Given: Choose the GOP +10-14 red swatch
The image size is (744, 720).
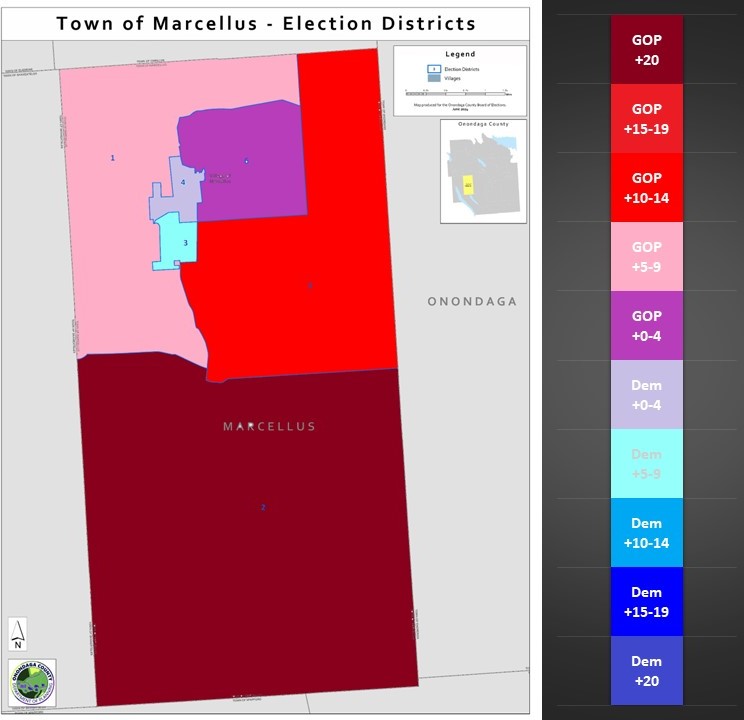Looking at the screenshot, I should [646, 187].
